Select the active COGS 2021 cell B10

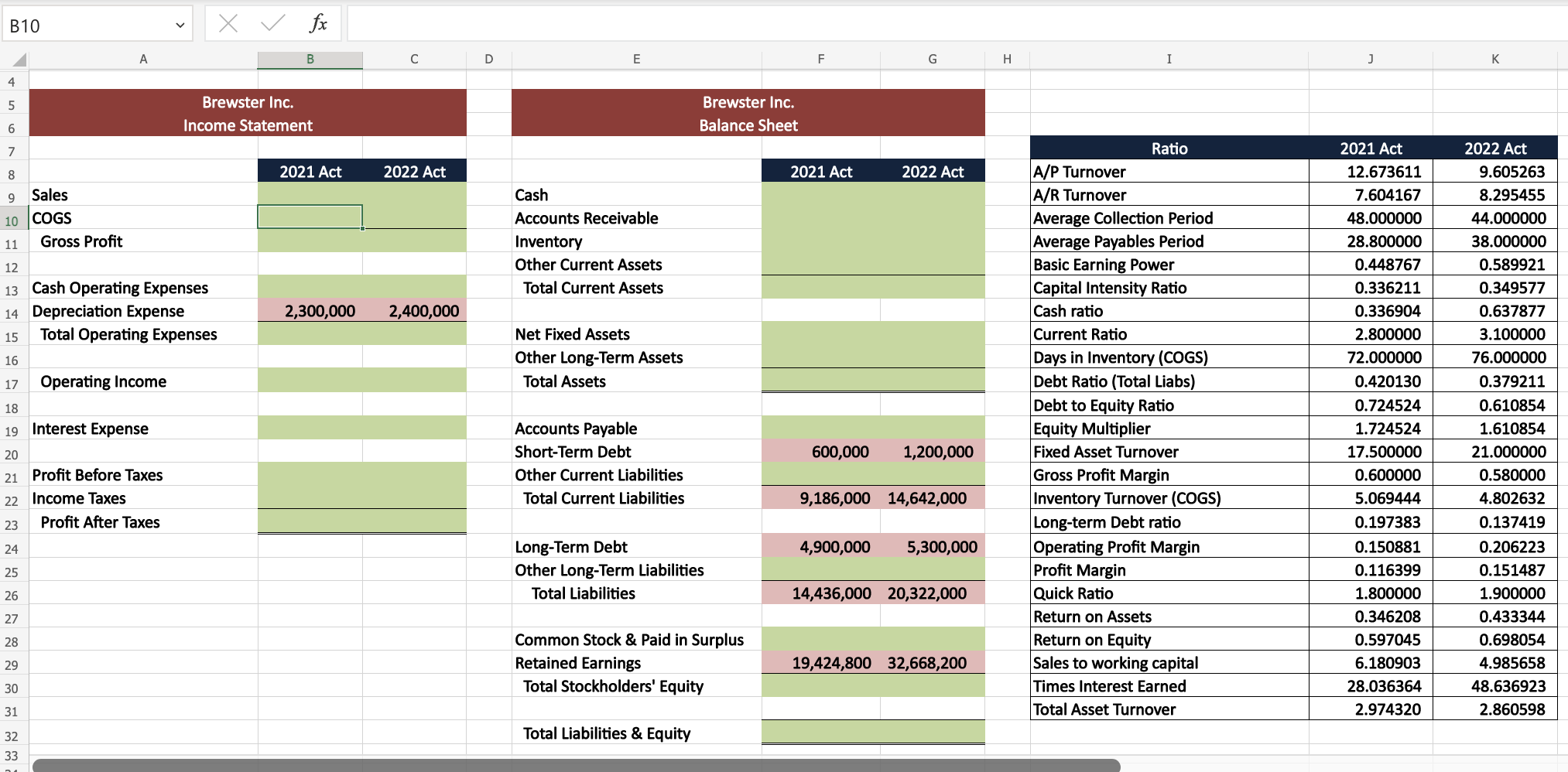(x=310, y=217)
